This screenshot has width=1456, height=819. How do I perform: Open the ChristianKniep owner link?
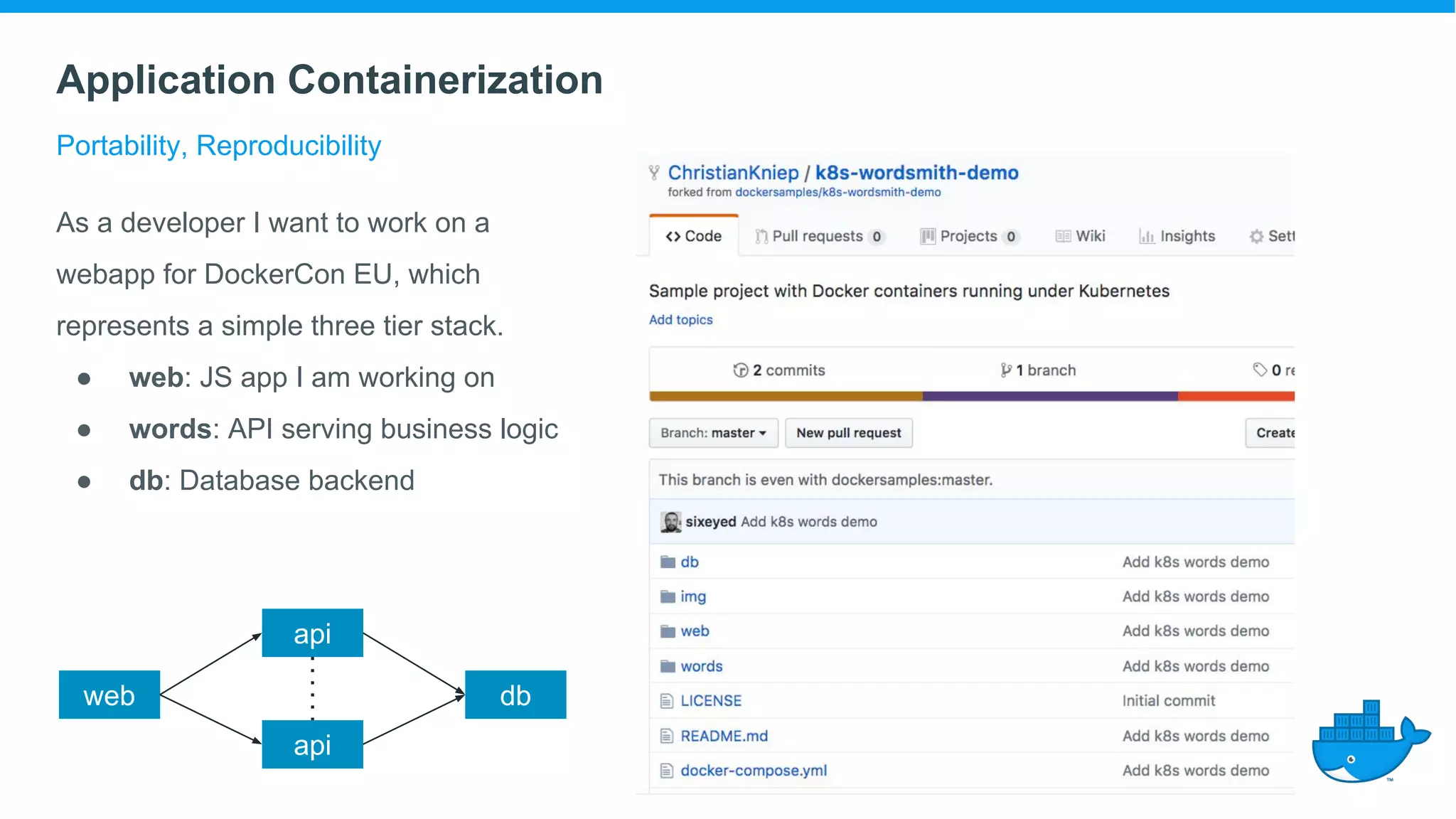pyautogui.click(x=733, y=173)
